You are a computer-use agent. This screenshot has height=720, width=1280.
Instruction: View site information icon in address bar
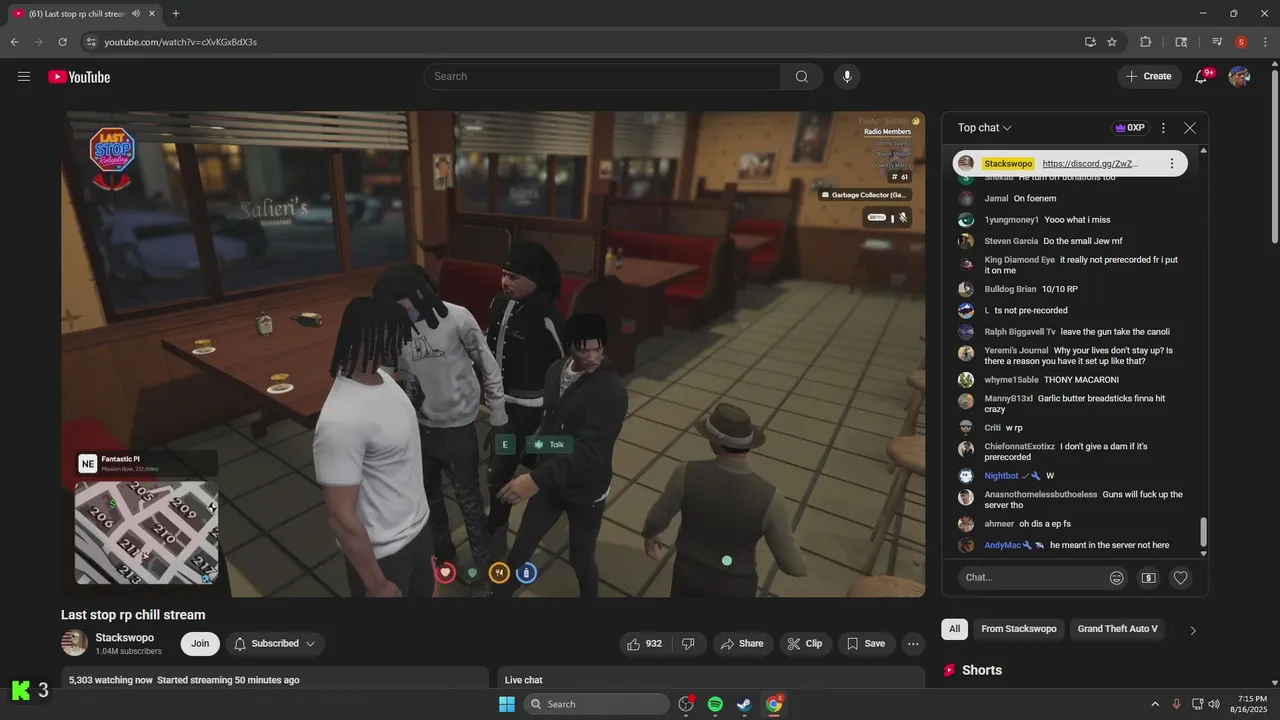click(90, 42)
